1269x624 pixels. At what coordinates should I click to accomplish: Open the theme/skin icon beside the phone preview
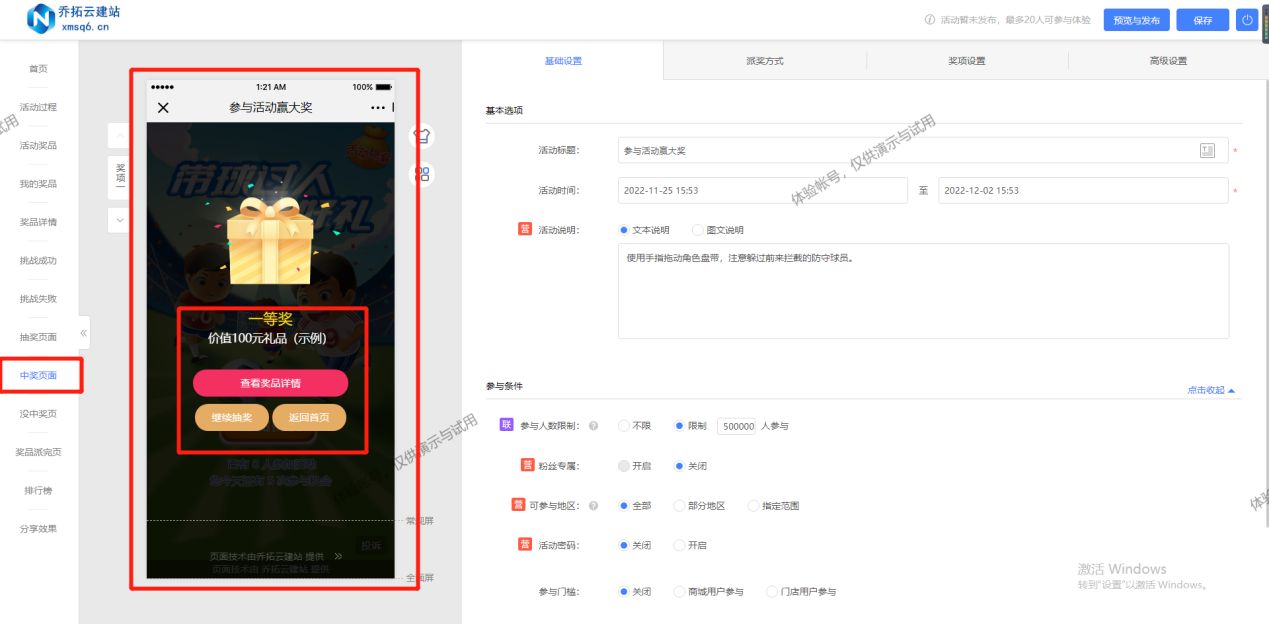421,136
